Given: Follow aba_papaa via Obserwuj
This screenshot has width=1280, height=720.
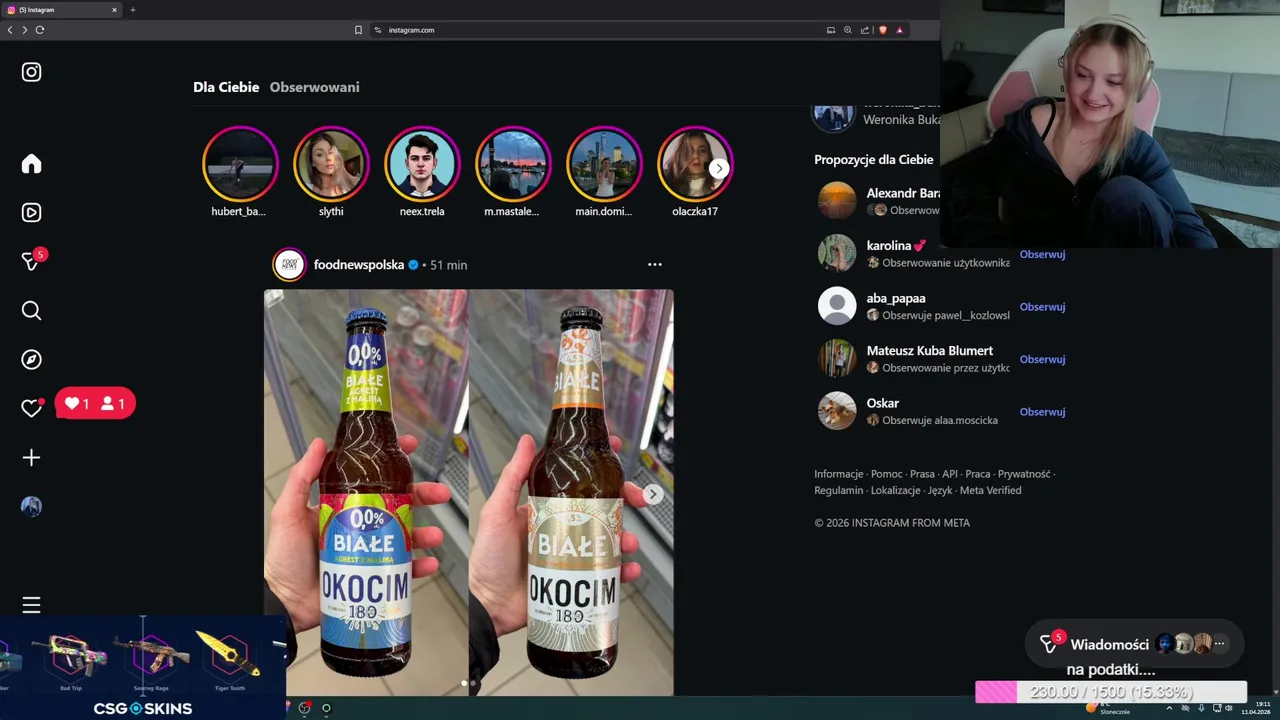Looking at the screenshot, I should coord(1042,307).
